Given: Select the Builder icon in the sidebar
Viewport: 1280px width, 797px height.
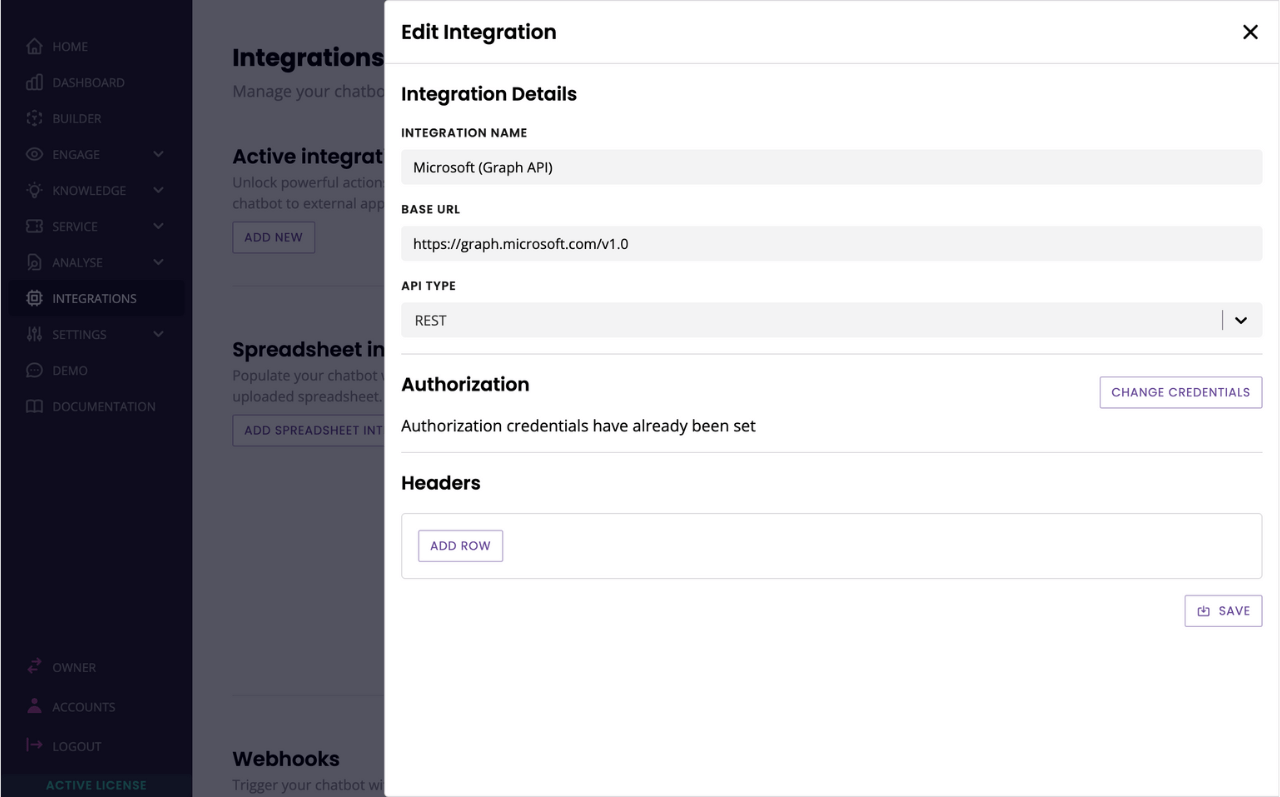Looking at the screenshot, I should (x=34, y=118).
